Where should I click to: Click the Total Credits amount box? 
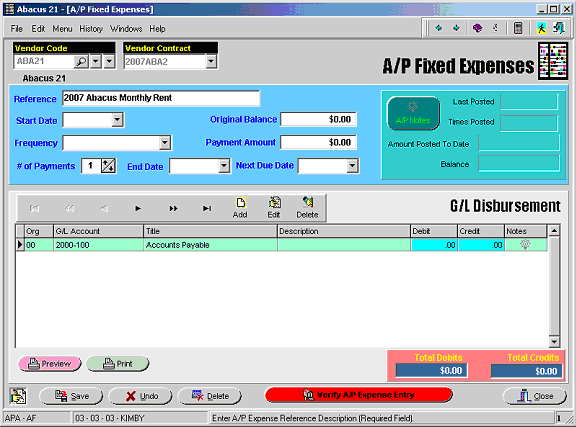point(526,370)
